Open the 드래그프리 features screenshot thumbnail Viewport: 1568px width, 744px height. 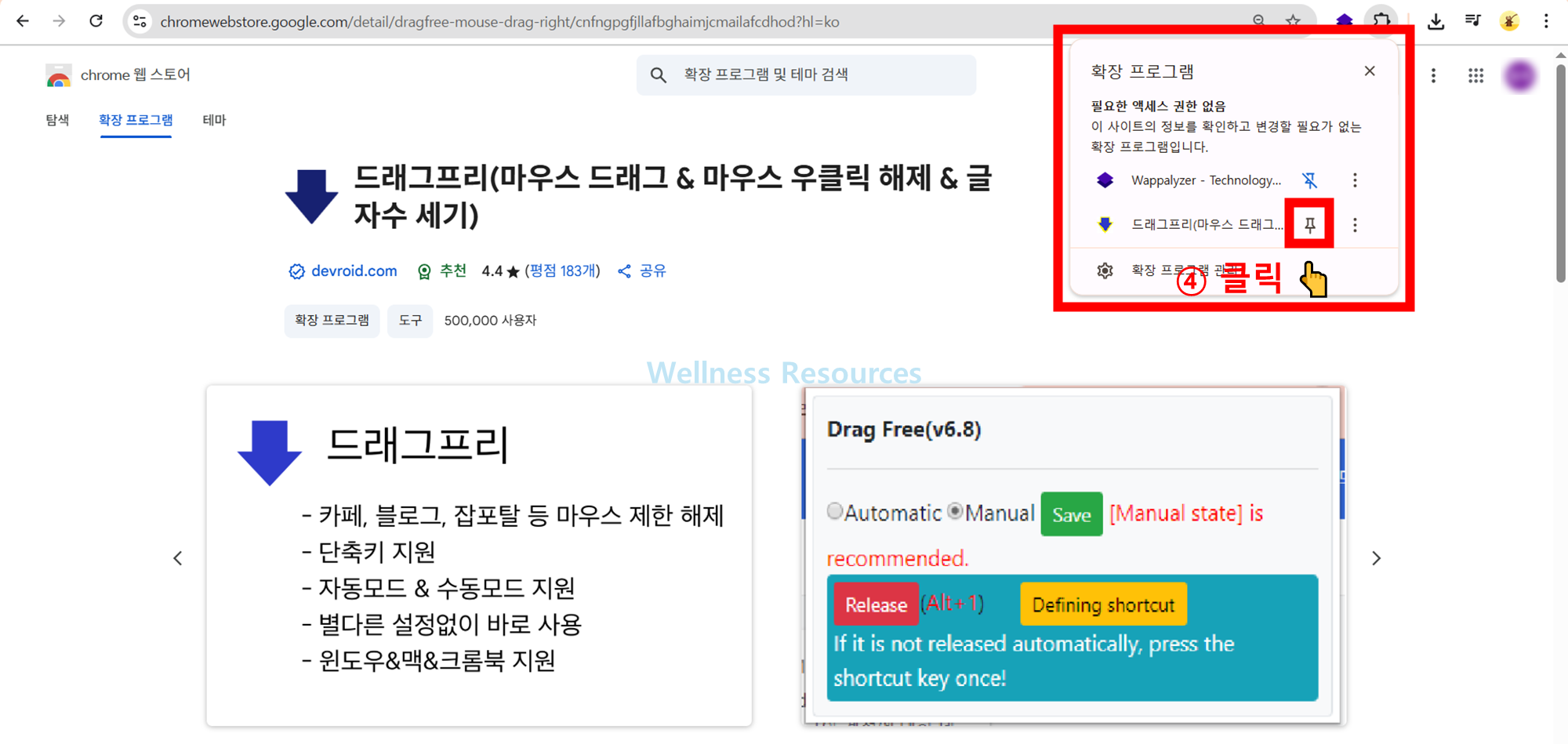(x=479, y=556)
